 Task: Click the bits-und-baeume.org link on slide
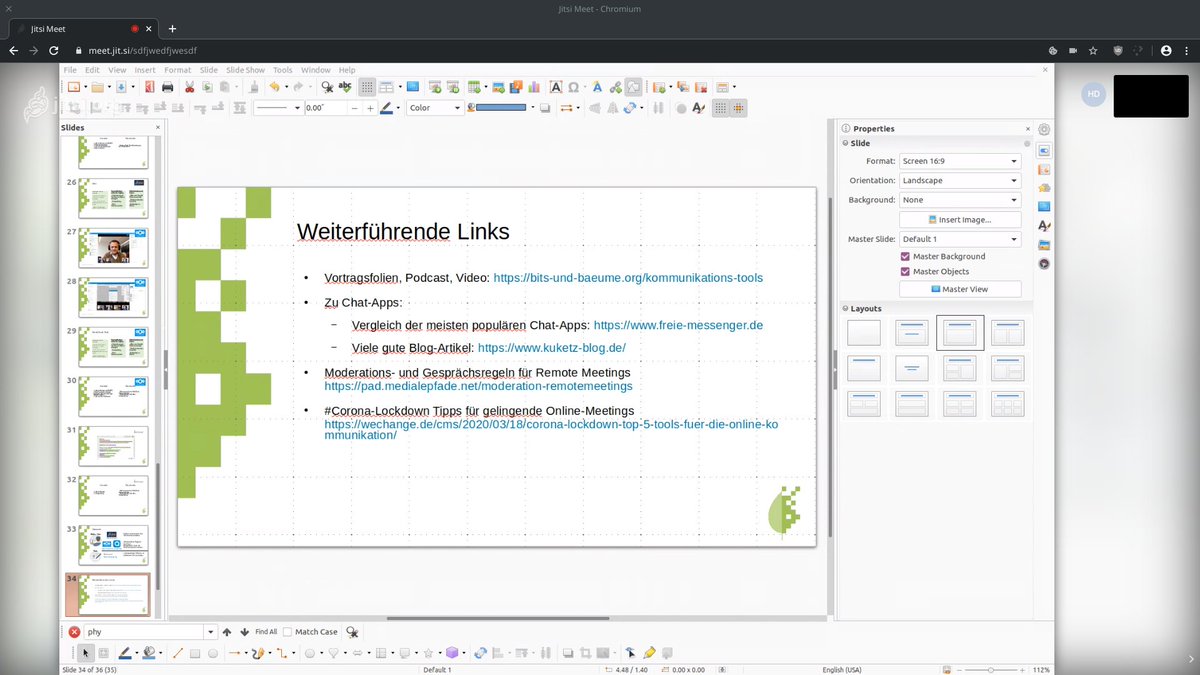[x=629, y=278]
